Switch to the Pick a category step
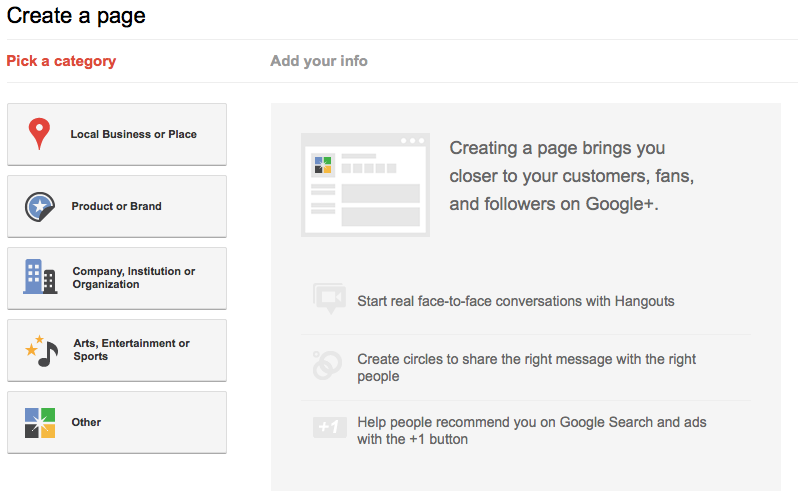Viewport: 798px width, 503px height. click(x=61, y=61)
